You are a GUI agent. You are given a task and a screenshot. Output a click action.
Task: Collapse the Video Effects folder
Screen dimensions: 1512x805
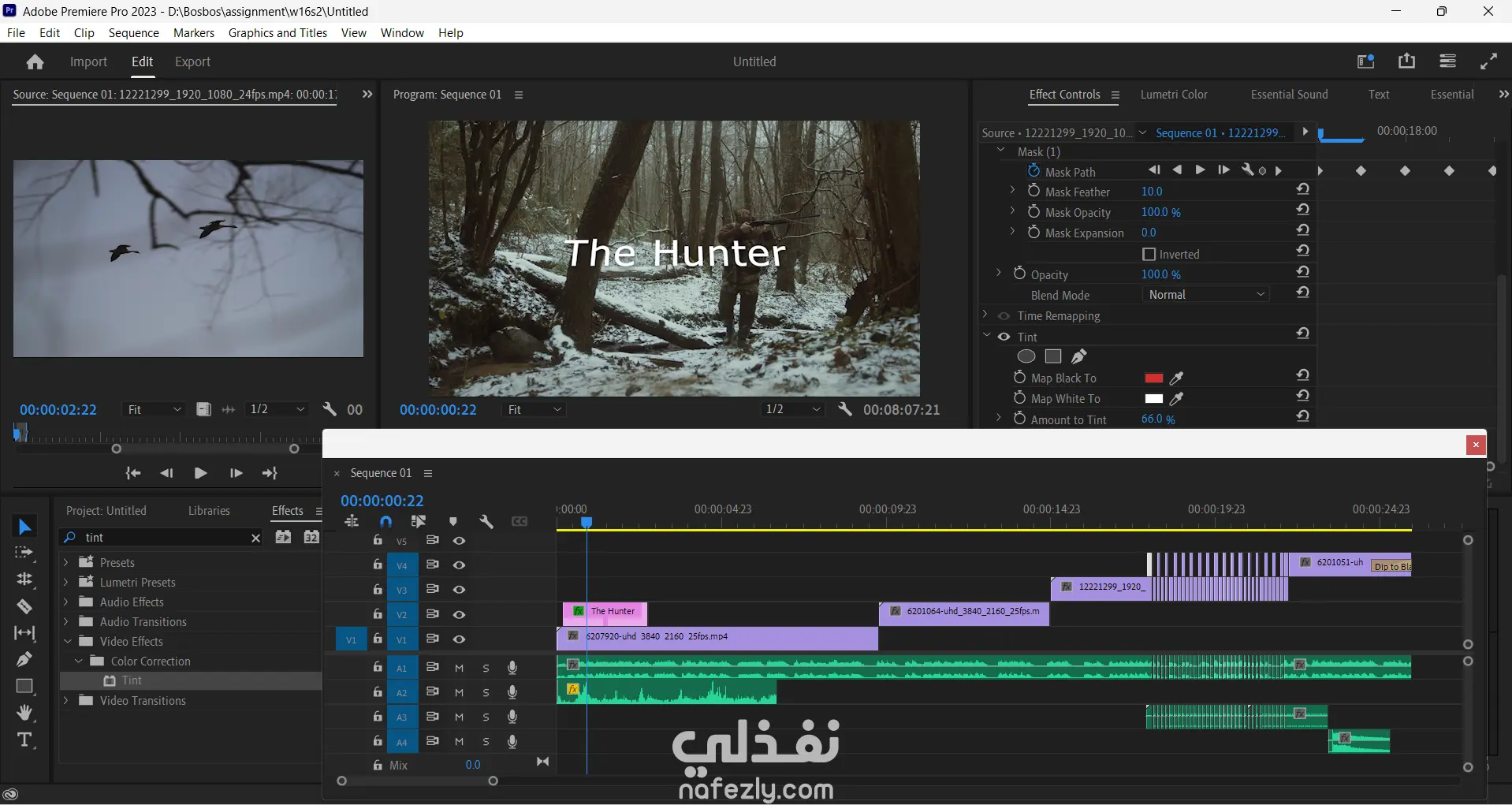click(x=66, y=641)
